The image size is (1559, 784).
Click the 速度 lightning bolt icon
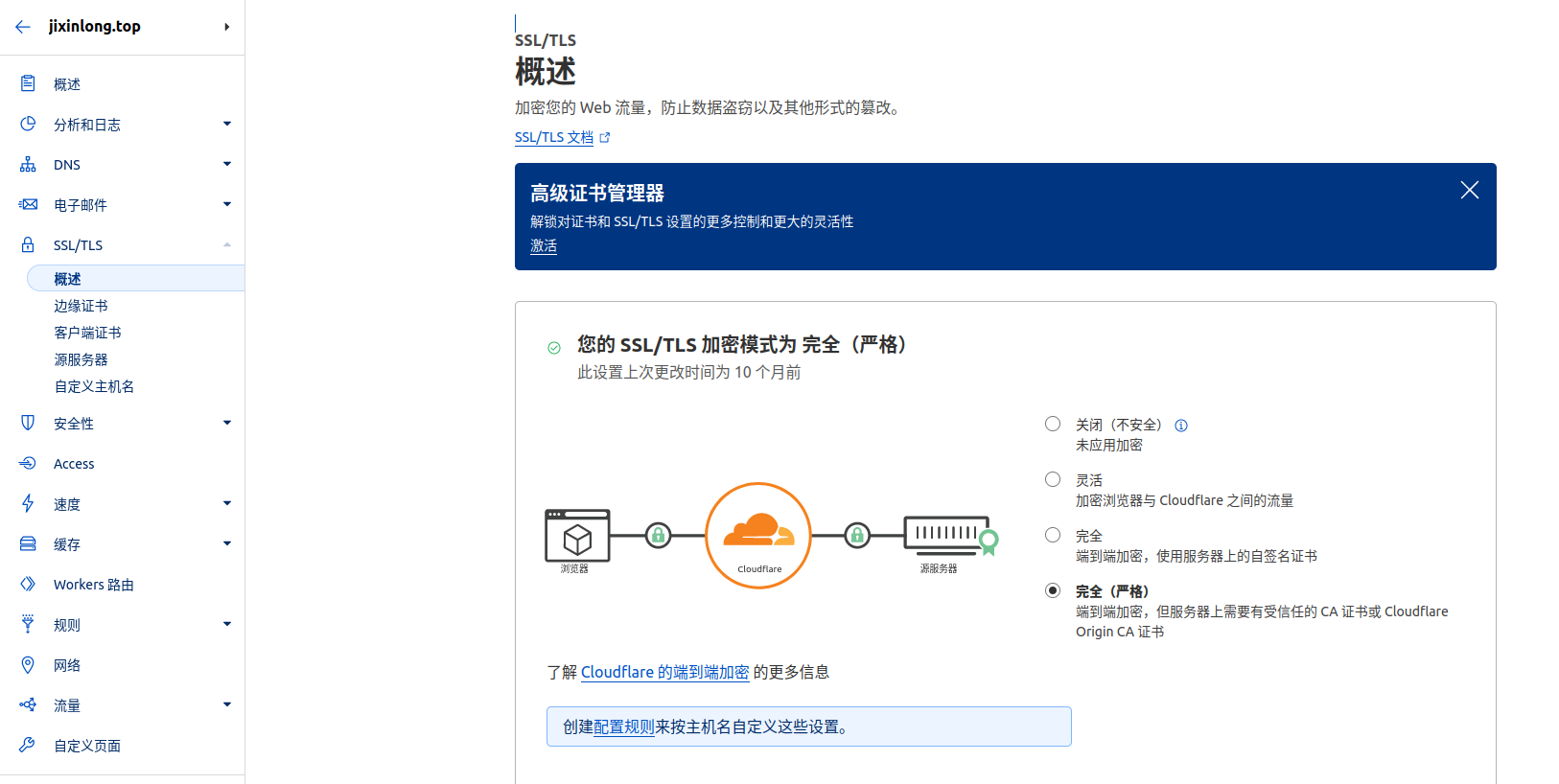coord(28,503)
